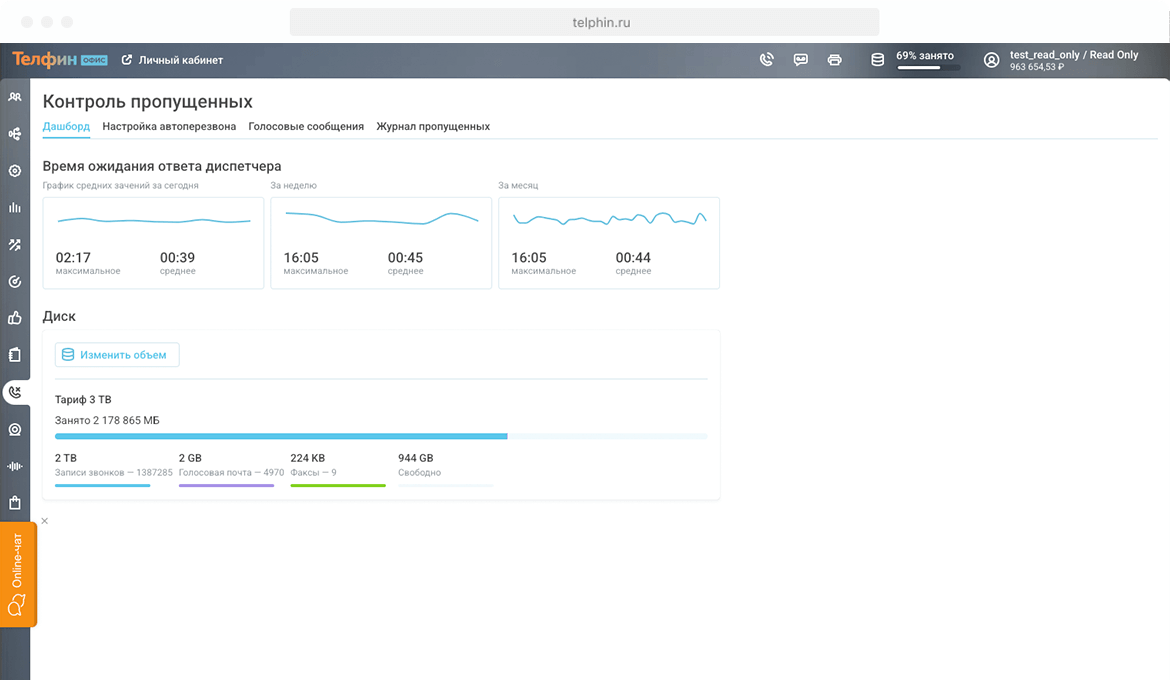Go to the Журнал пропущенных tab

(433, 127)
